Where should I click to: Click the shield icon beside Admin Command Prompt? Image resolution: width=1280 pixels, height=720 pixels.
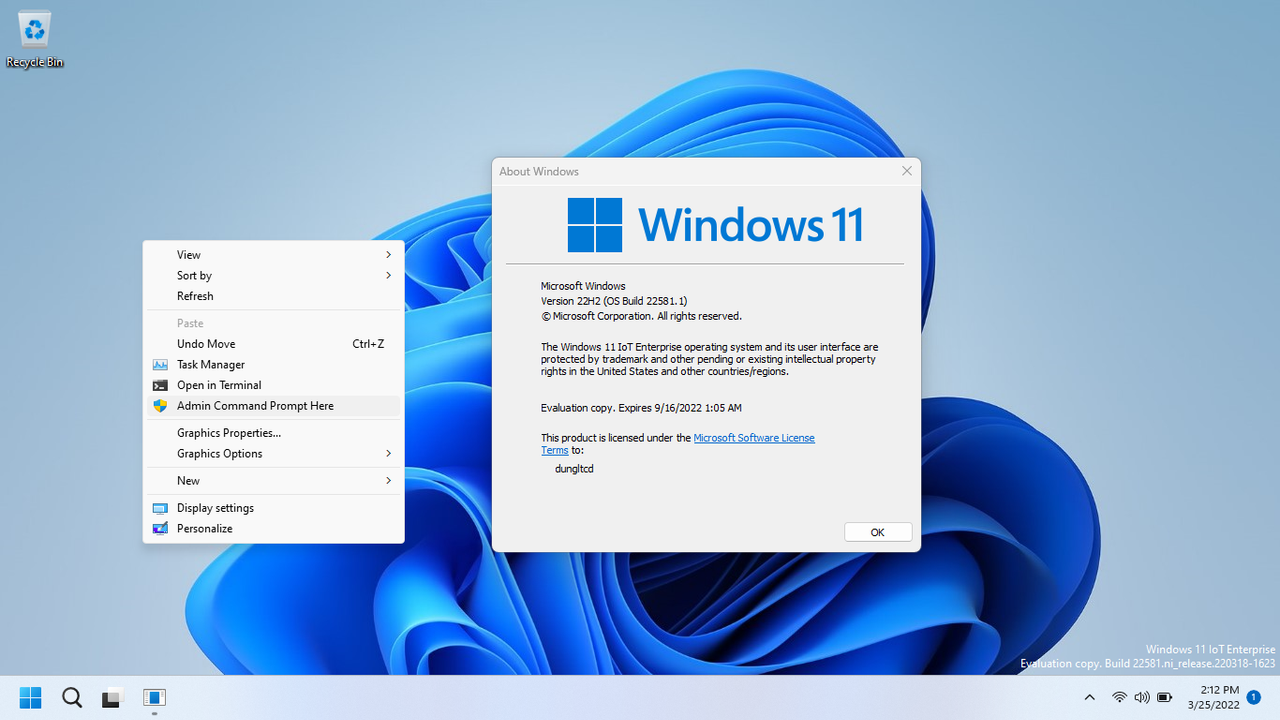pos(160,406)
